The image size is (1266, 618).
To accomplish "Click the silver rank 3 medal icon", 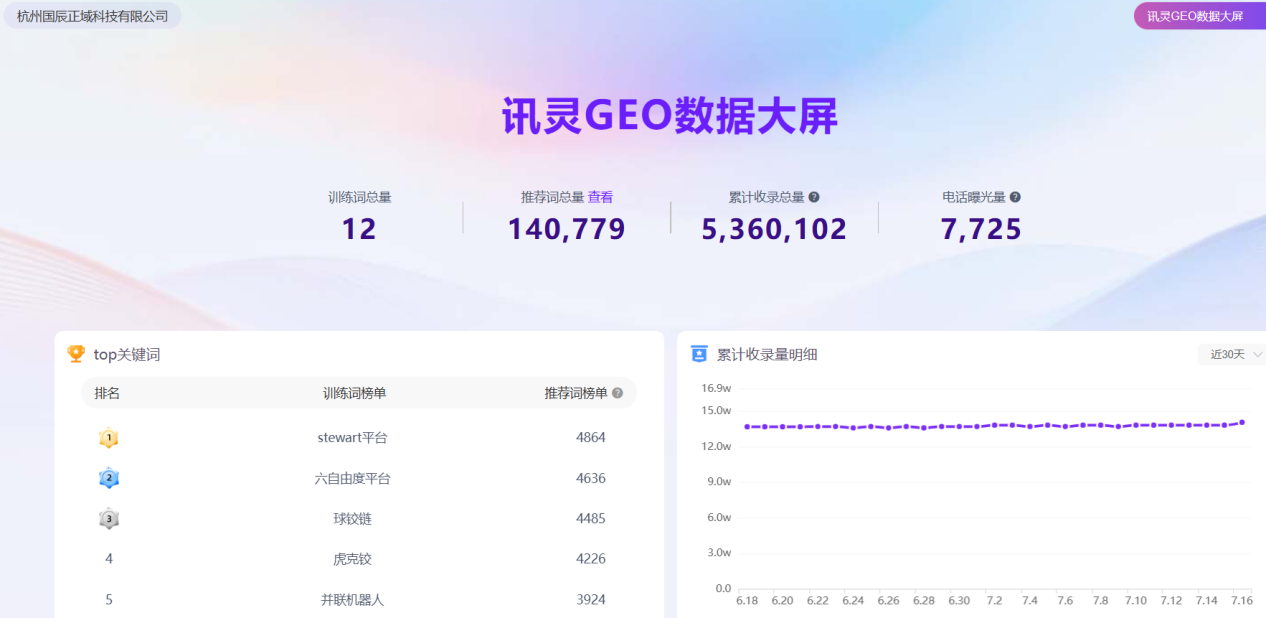I will pos(109,519).
